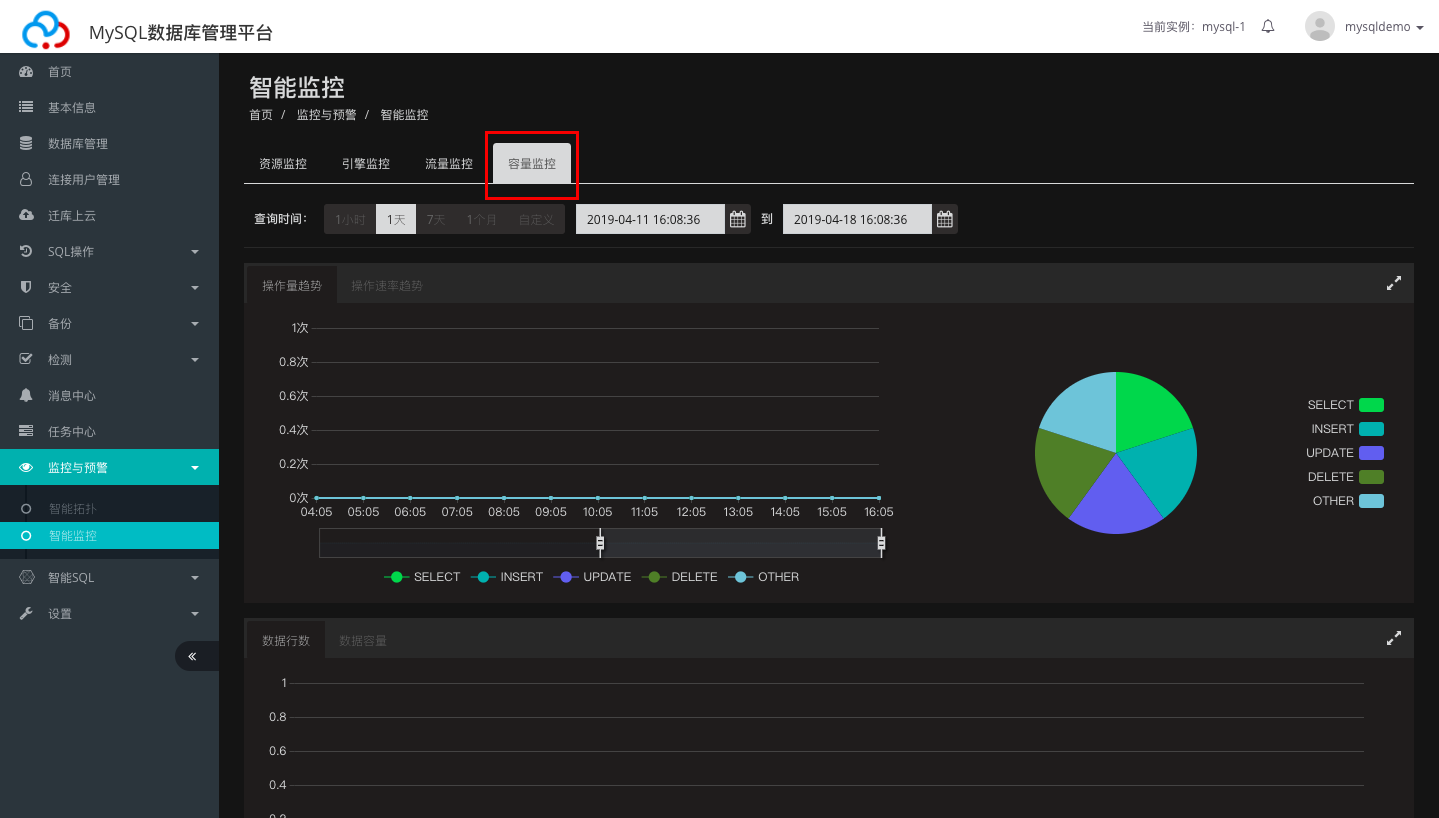This screenshot has width=1439, height=818.
Task: Open the start date calendar icon
Action: coord(738,219)
